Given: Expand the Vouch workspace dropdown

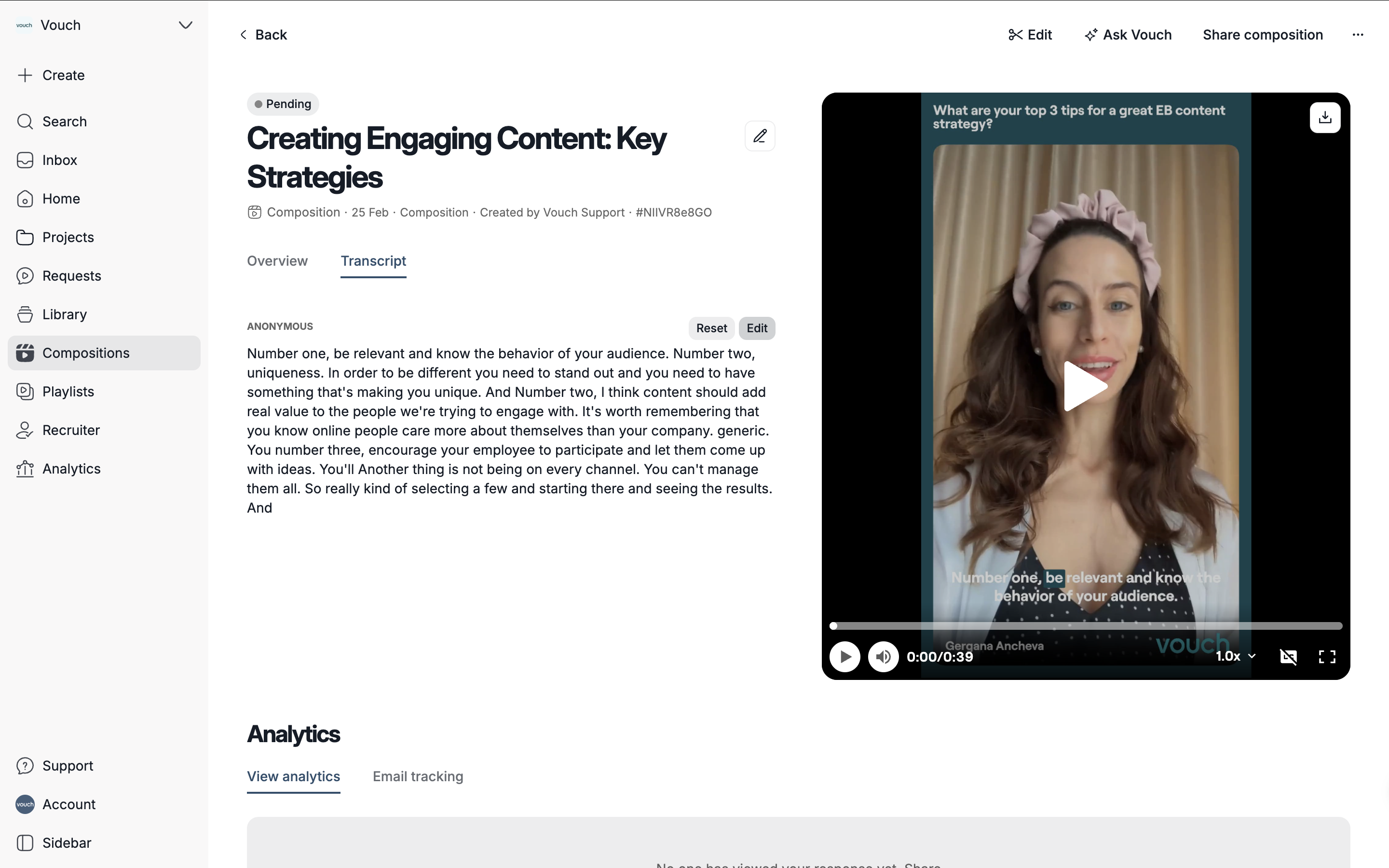Looking at the screenshot, I should (x=185, y=25).
